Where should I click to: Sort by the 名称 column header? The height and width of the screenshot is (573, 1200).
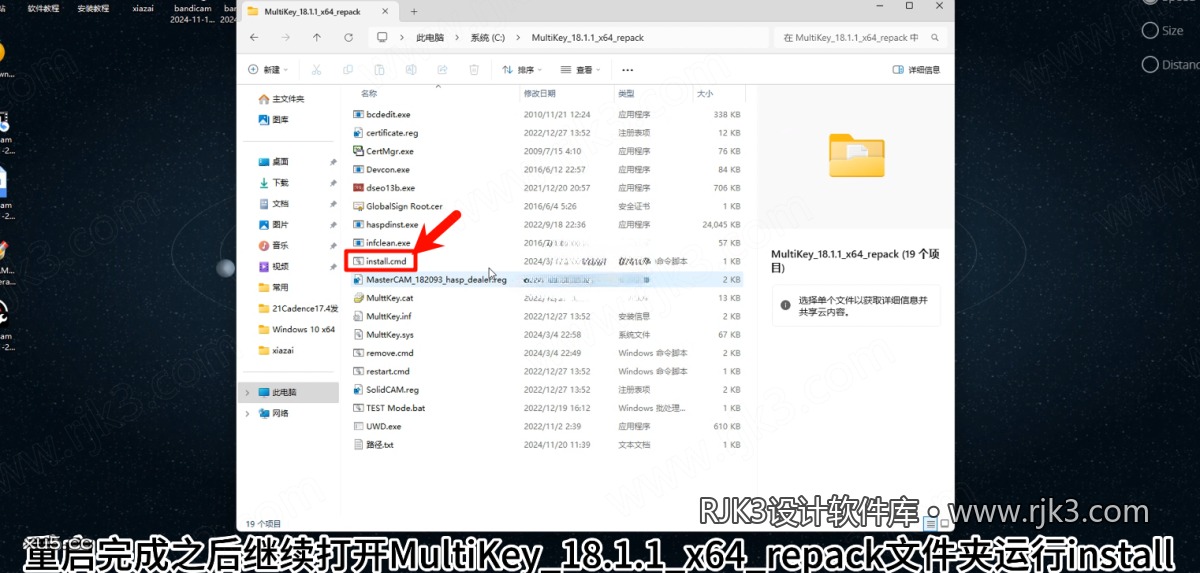pos(369,93)
